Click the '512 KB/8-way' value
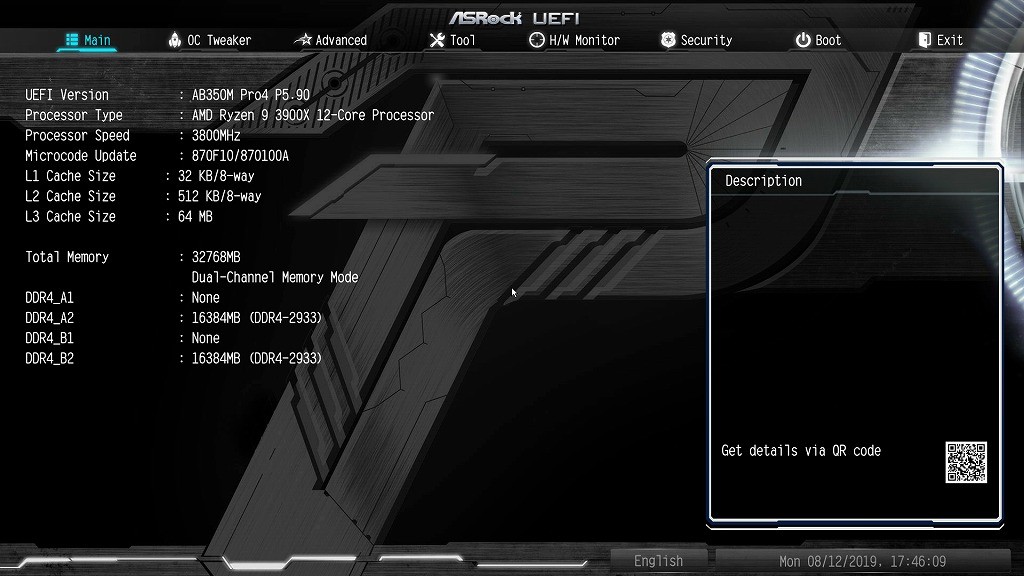 click(x=219, y=196)
